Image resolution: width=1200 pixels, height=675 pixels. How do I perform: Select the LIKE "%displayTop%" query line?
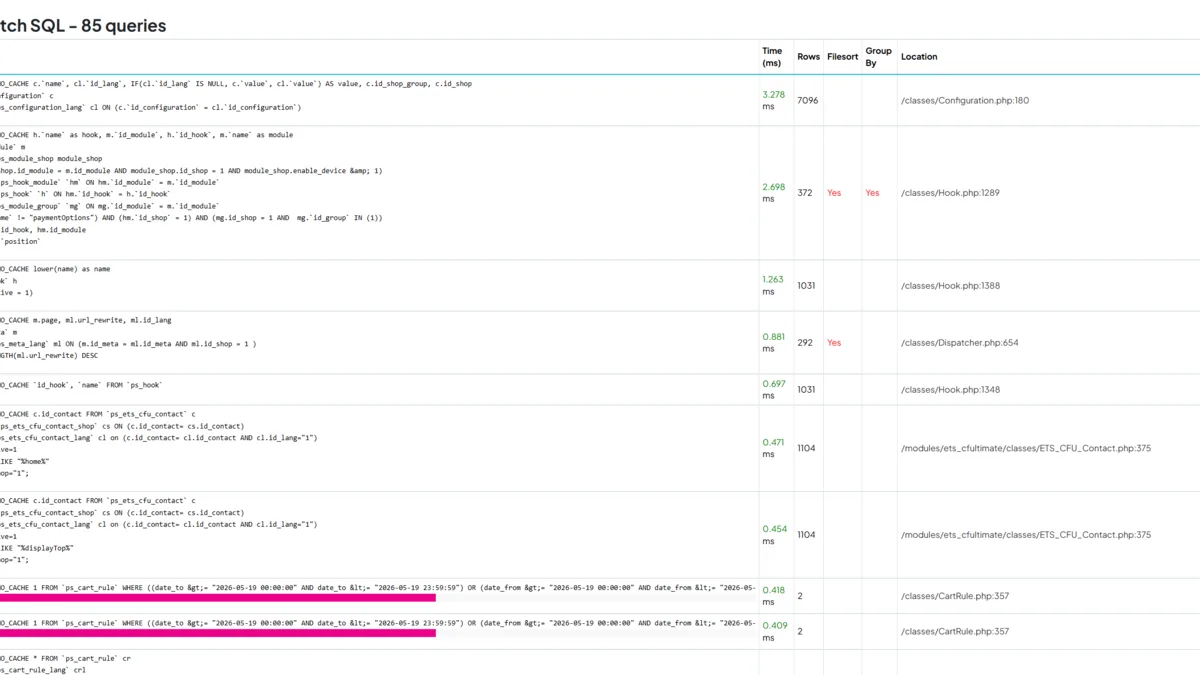pos(37,548)
